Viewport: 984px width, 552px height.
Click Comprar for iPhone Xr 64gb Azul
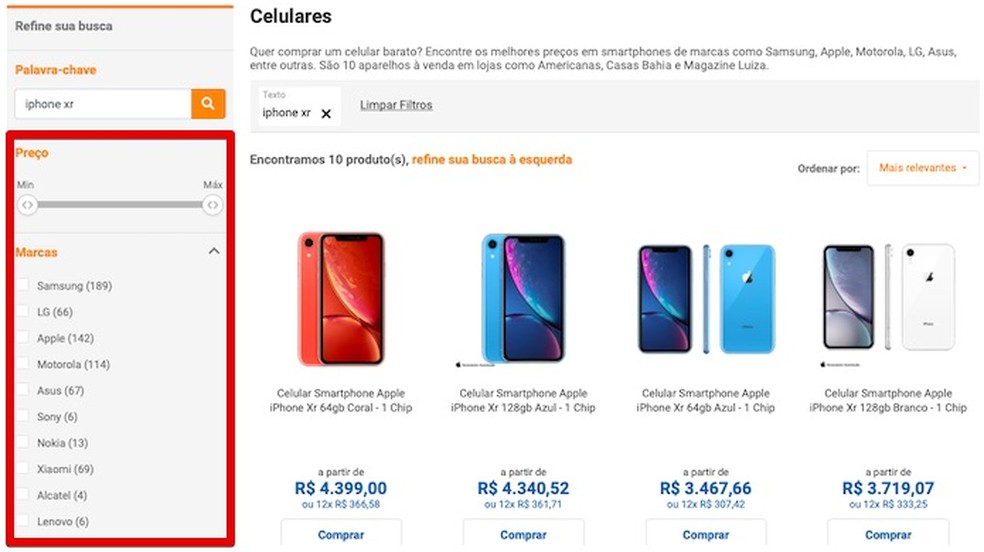point(705,534)
